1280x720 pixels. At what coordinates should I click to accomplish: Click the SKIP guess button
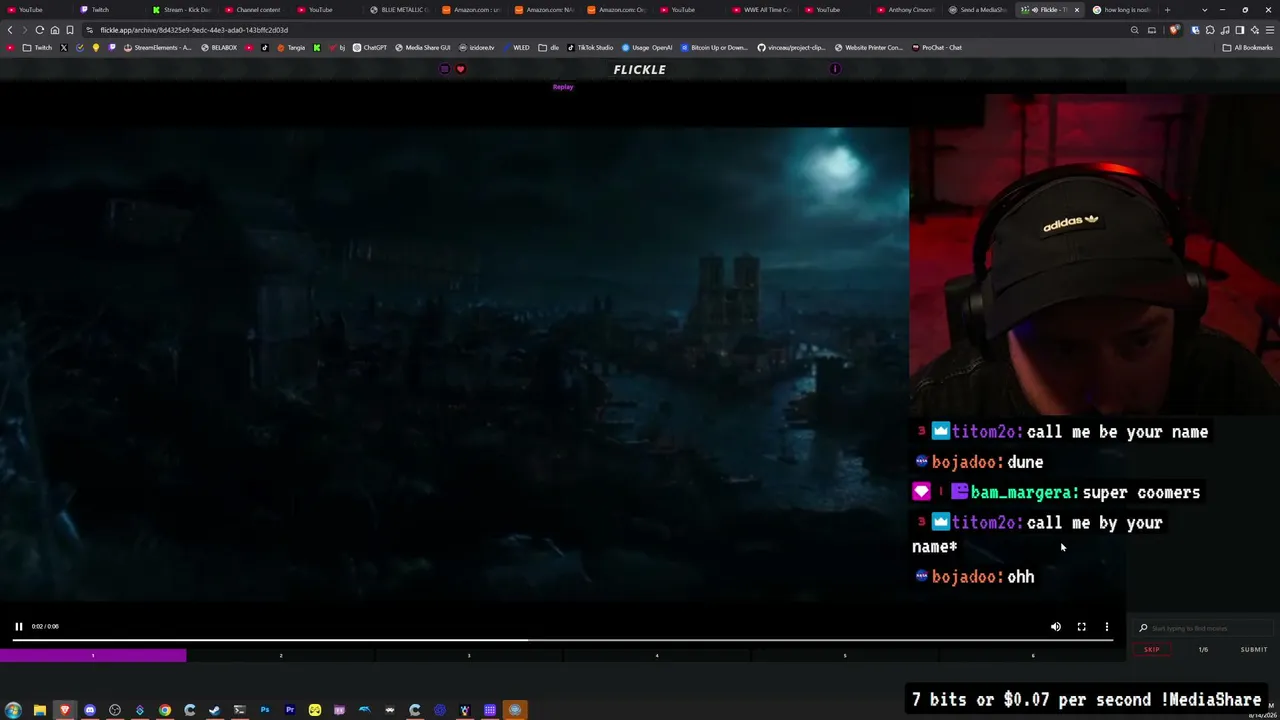pos(1152,650)
